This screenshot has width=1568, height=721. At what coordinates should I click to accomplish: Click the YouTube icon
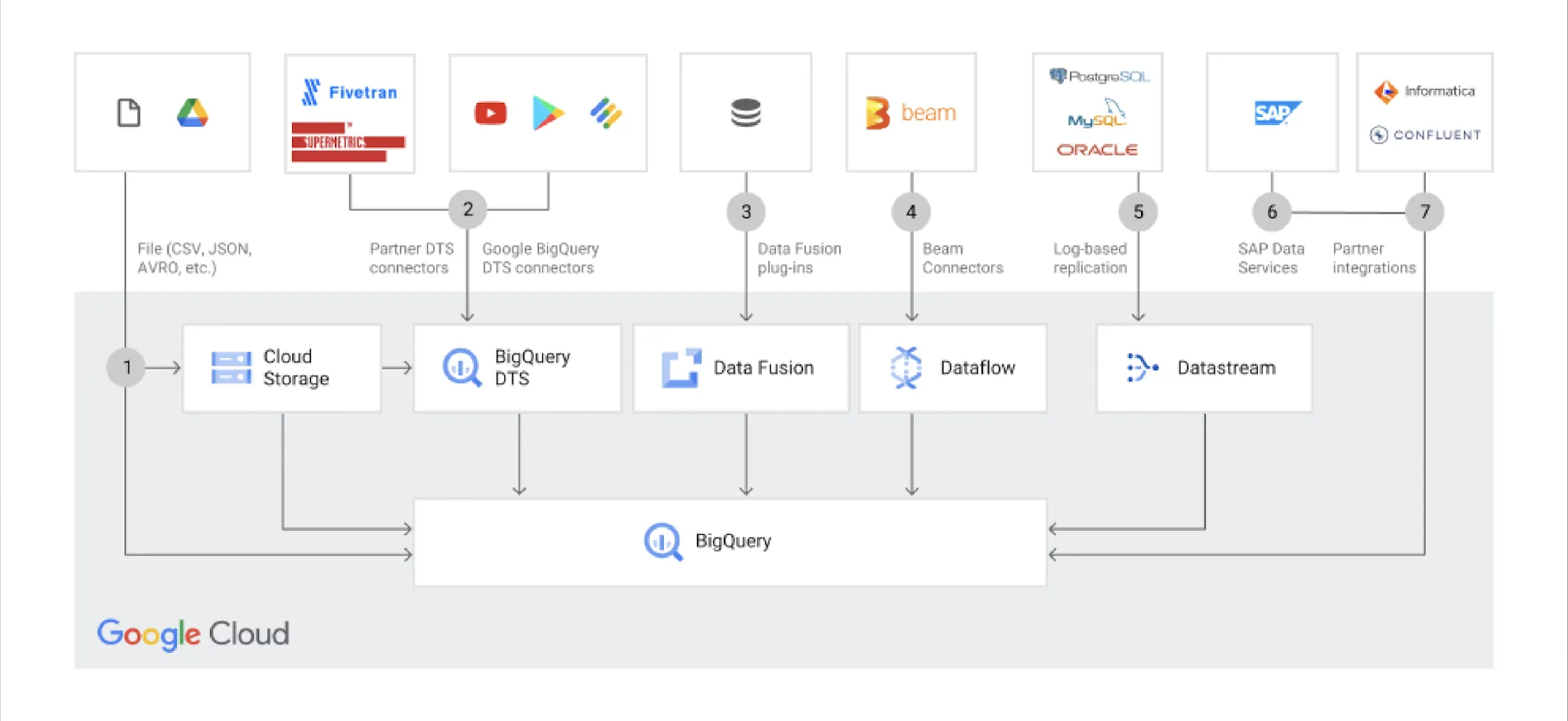(490, 113)
